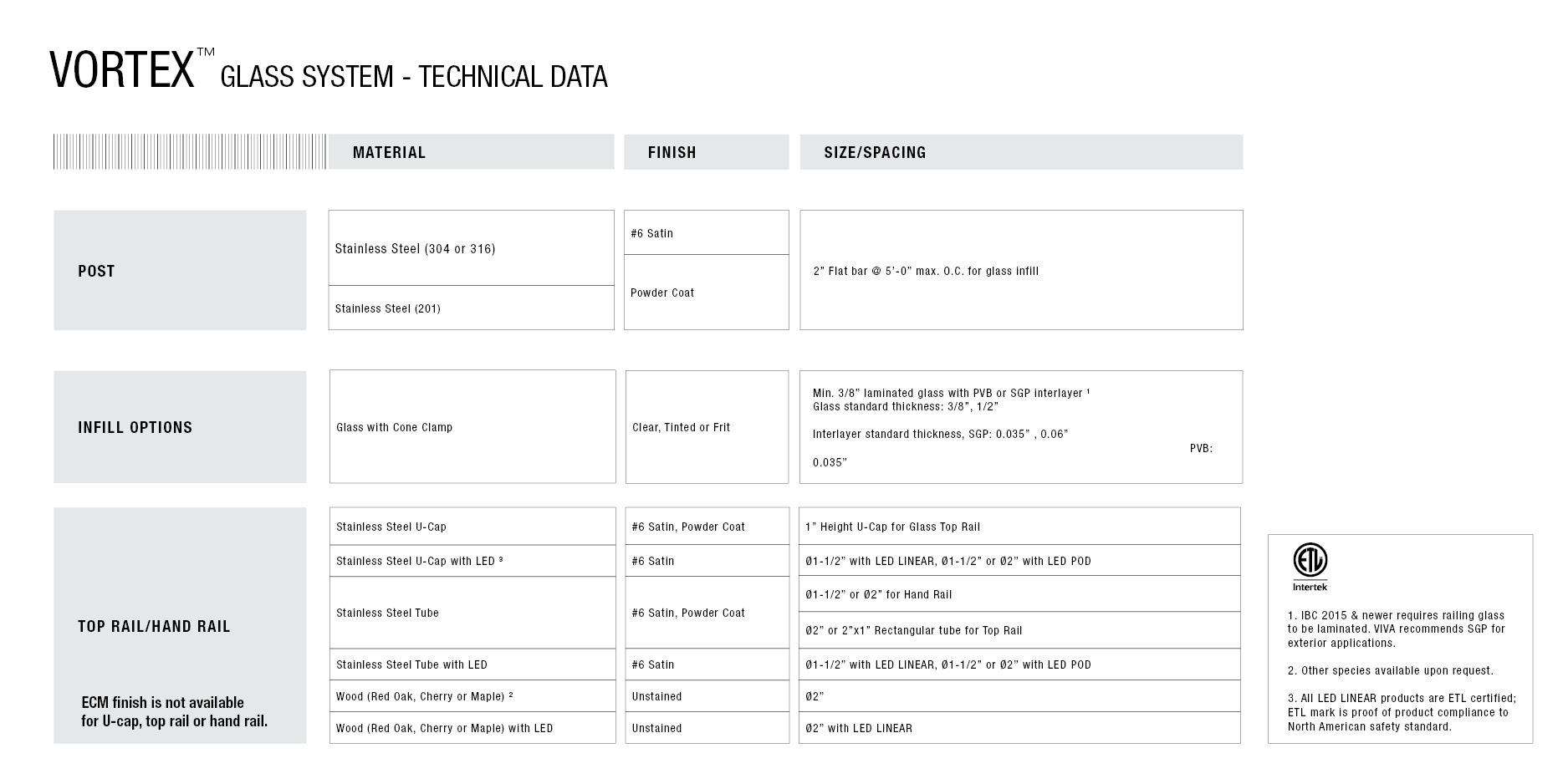Screen dimensions: 1568x784
Task: Click the VORTEX title text
Action: (122, 69)
